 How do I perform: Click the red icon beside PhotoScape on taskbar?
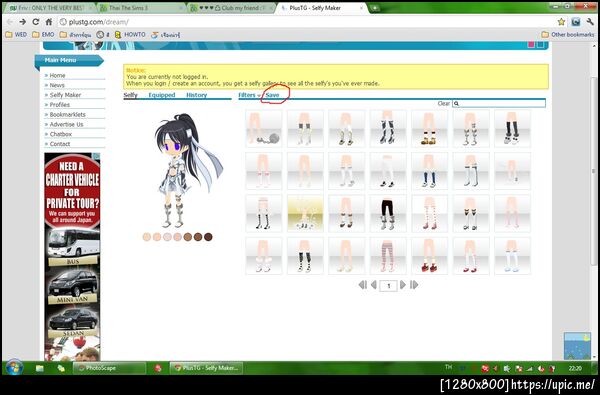click(158, 368)
